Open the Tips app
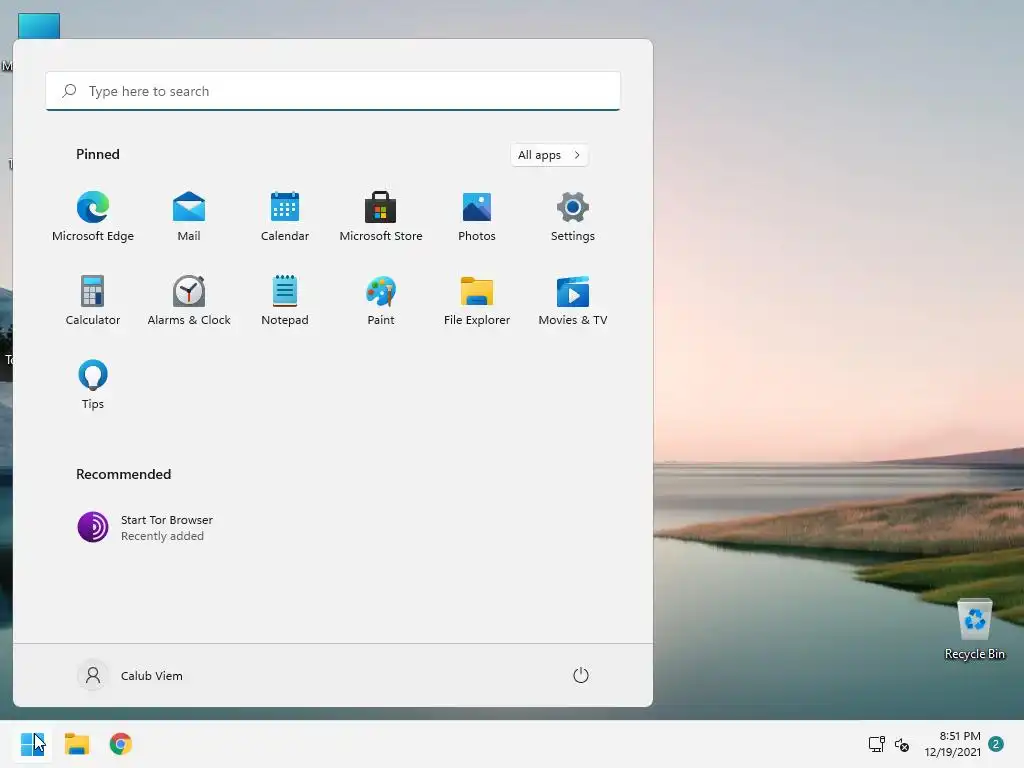This screenshot has height=768, width=1024. (x=93, y=385)
